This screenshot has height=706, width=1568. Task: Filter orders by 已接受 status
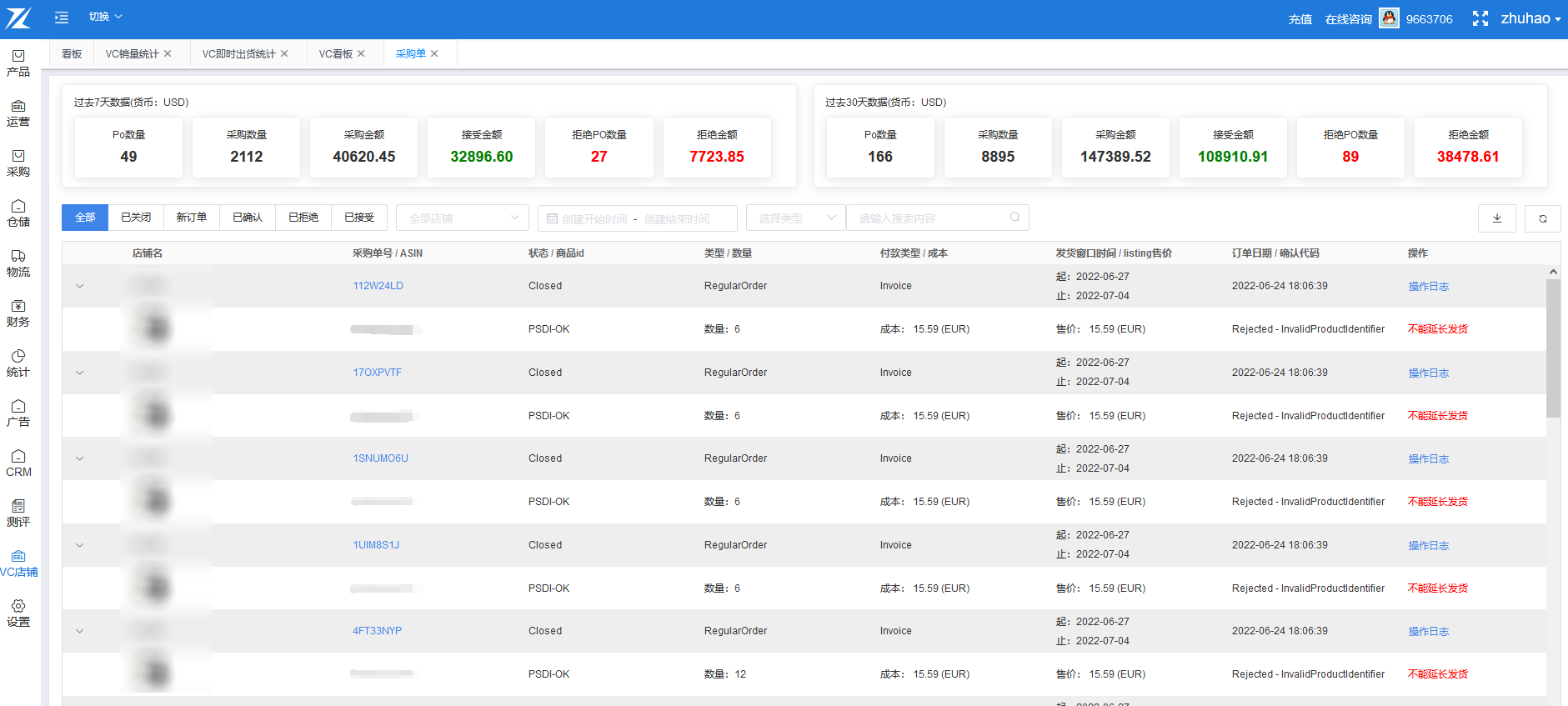[x=359, y=218]
